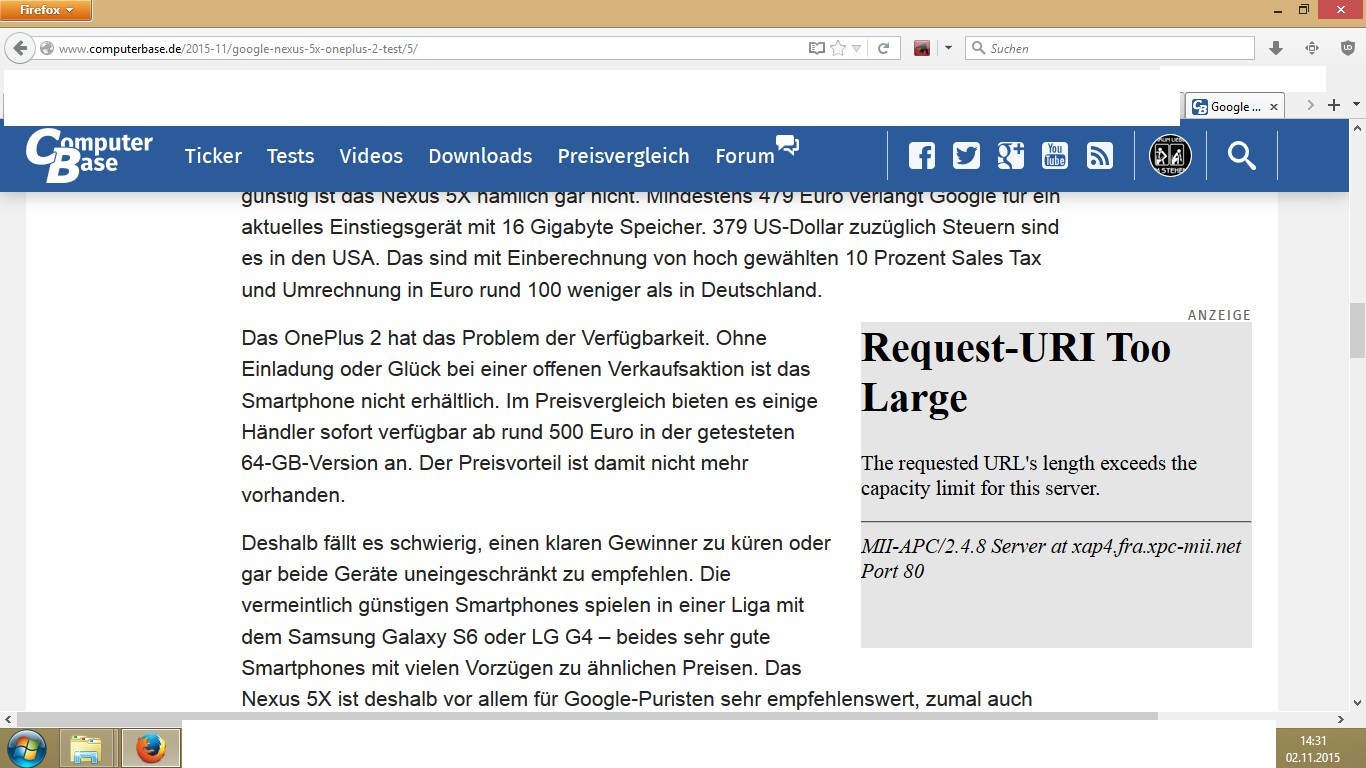Click the ANZEIGE label
The height and width of the screenshot is (768, 1366).
(1219, 315)
